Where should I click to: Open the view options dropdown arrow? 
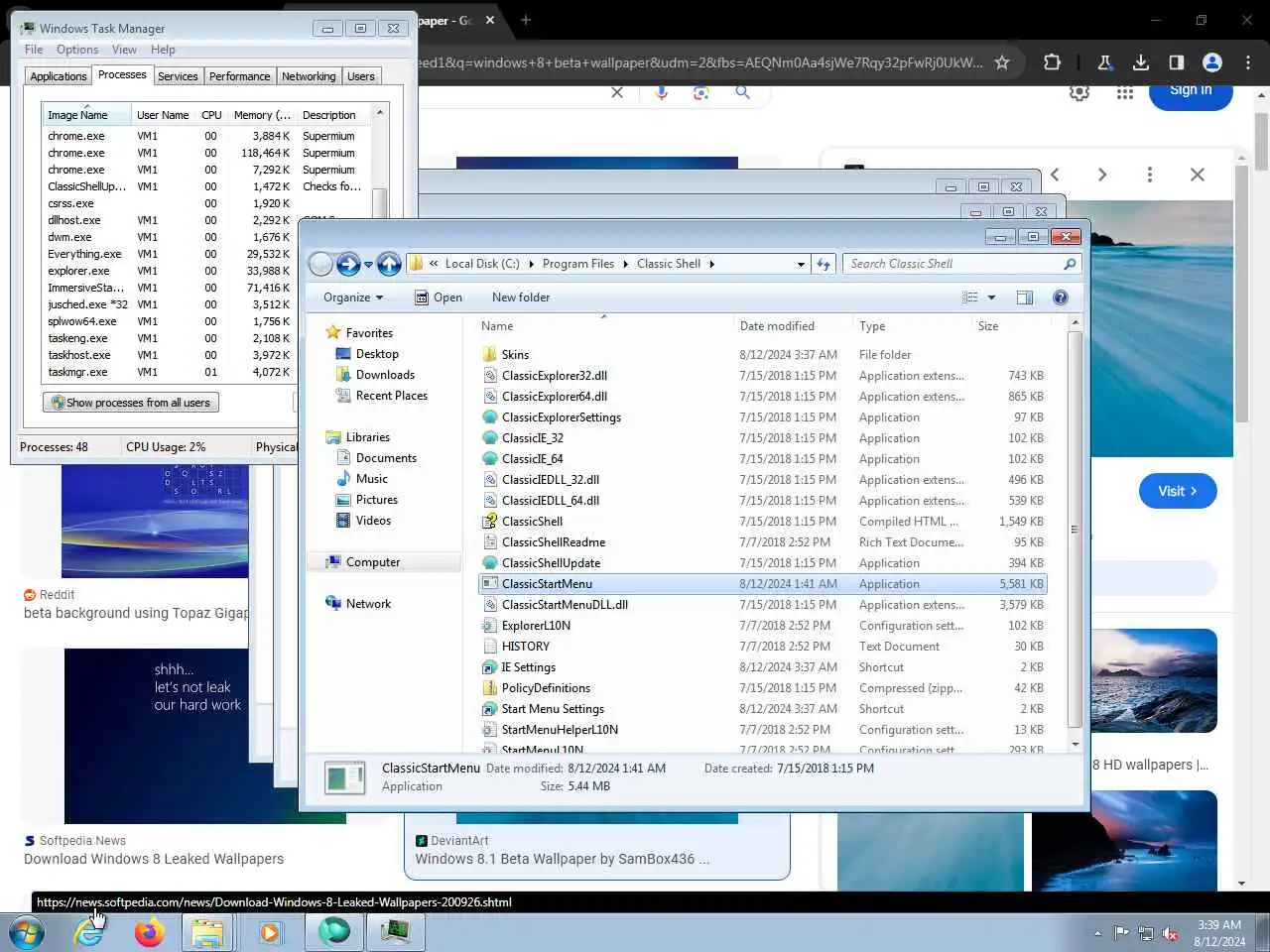(991, 297)
